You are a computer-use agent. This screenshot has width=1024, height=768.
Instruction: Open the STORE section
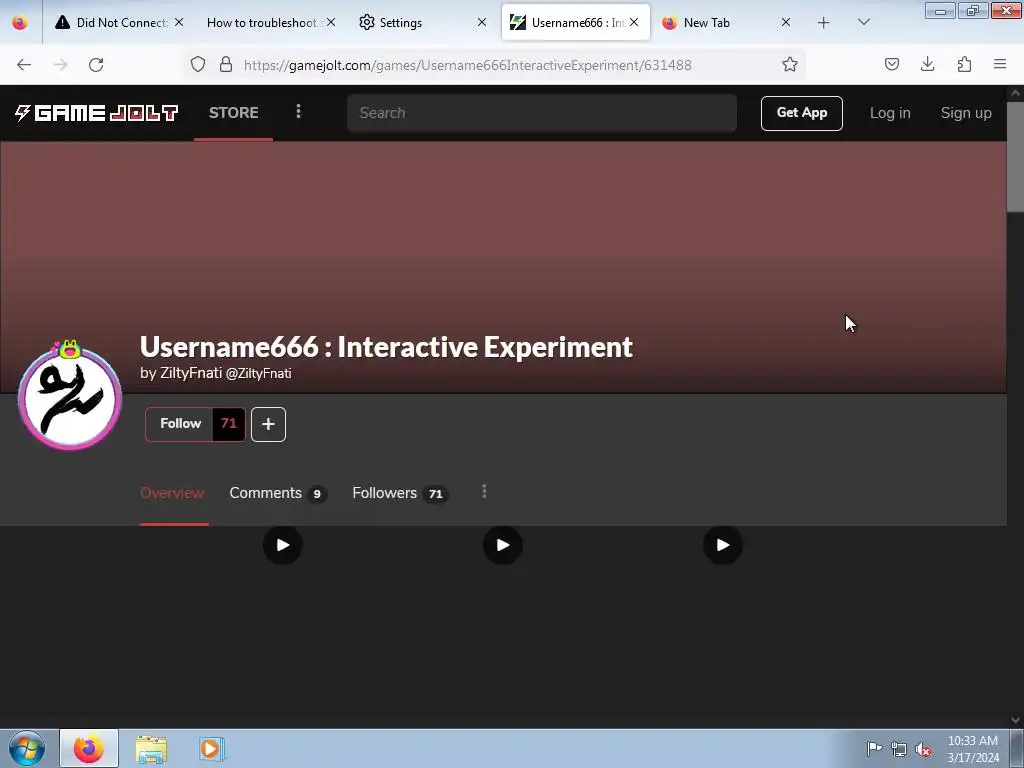point(233,113)
